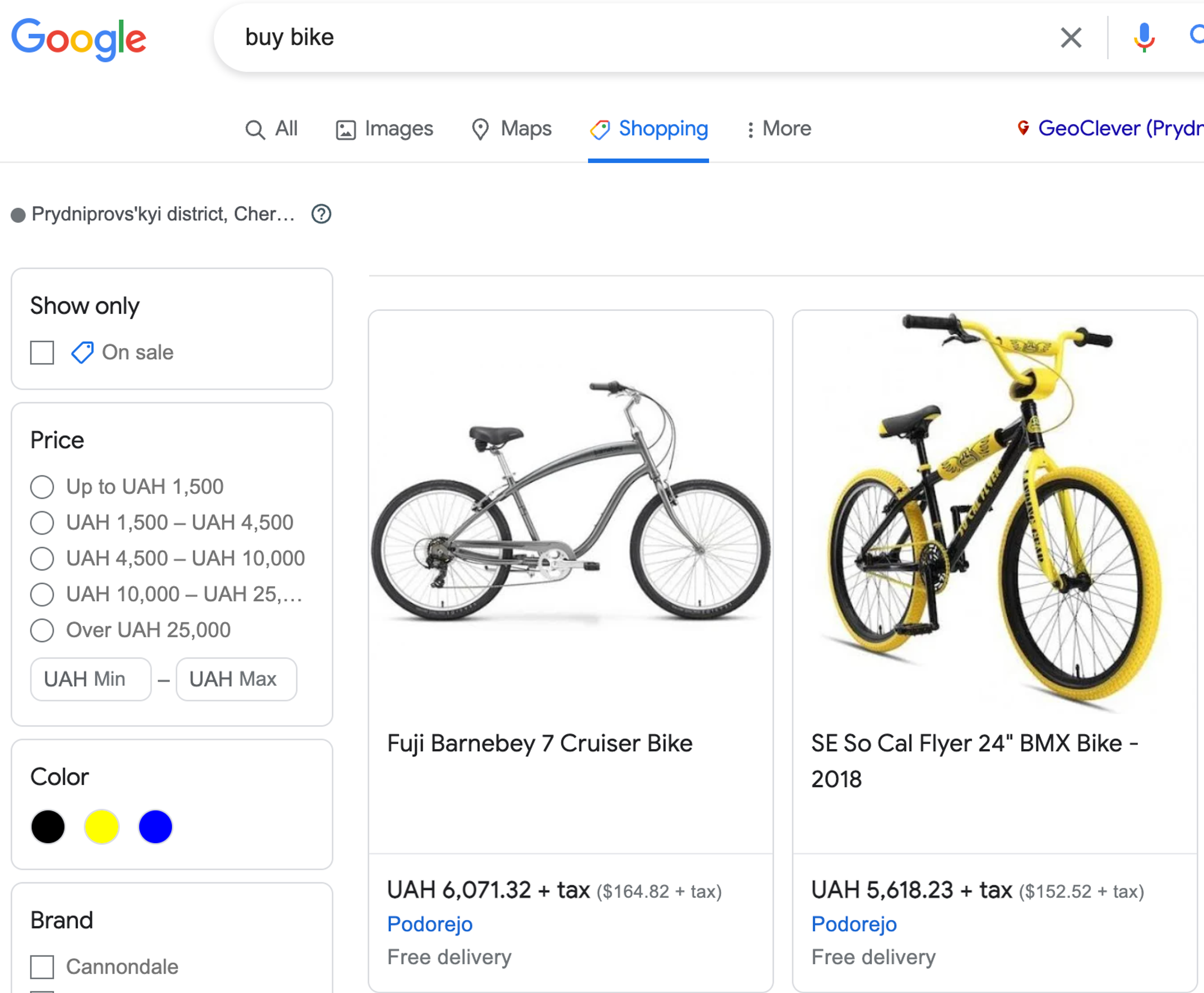Screen dimensions: 1204x993
Task: Click the blue On sale tag icon
Action: coord(82,352)
